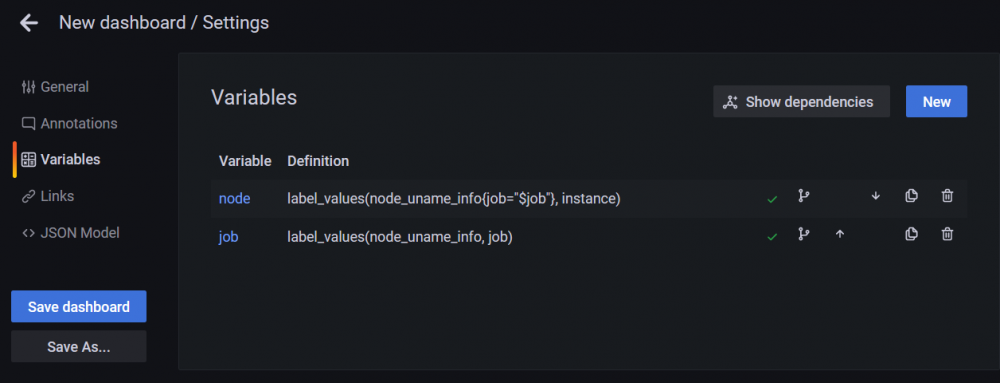Screen dimensions: 1000x383
Task: Go back using the arrow icon
Action: [x=29, y=24]
